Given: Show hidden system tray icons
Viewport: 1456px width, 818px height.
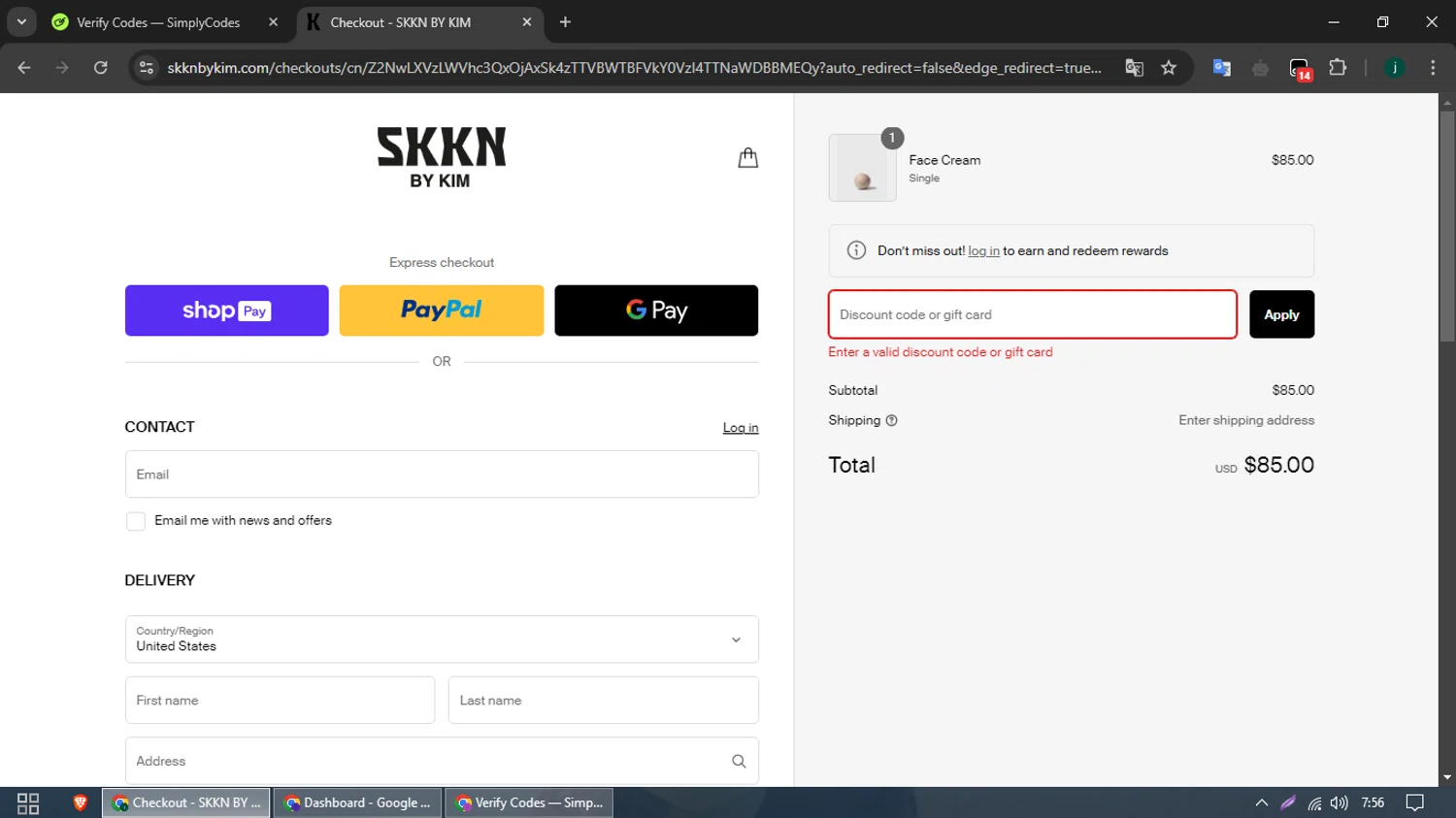Looking at the screenshot, I should (1262, 803).
